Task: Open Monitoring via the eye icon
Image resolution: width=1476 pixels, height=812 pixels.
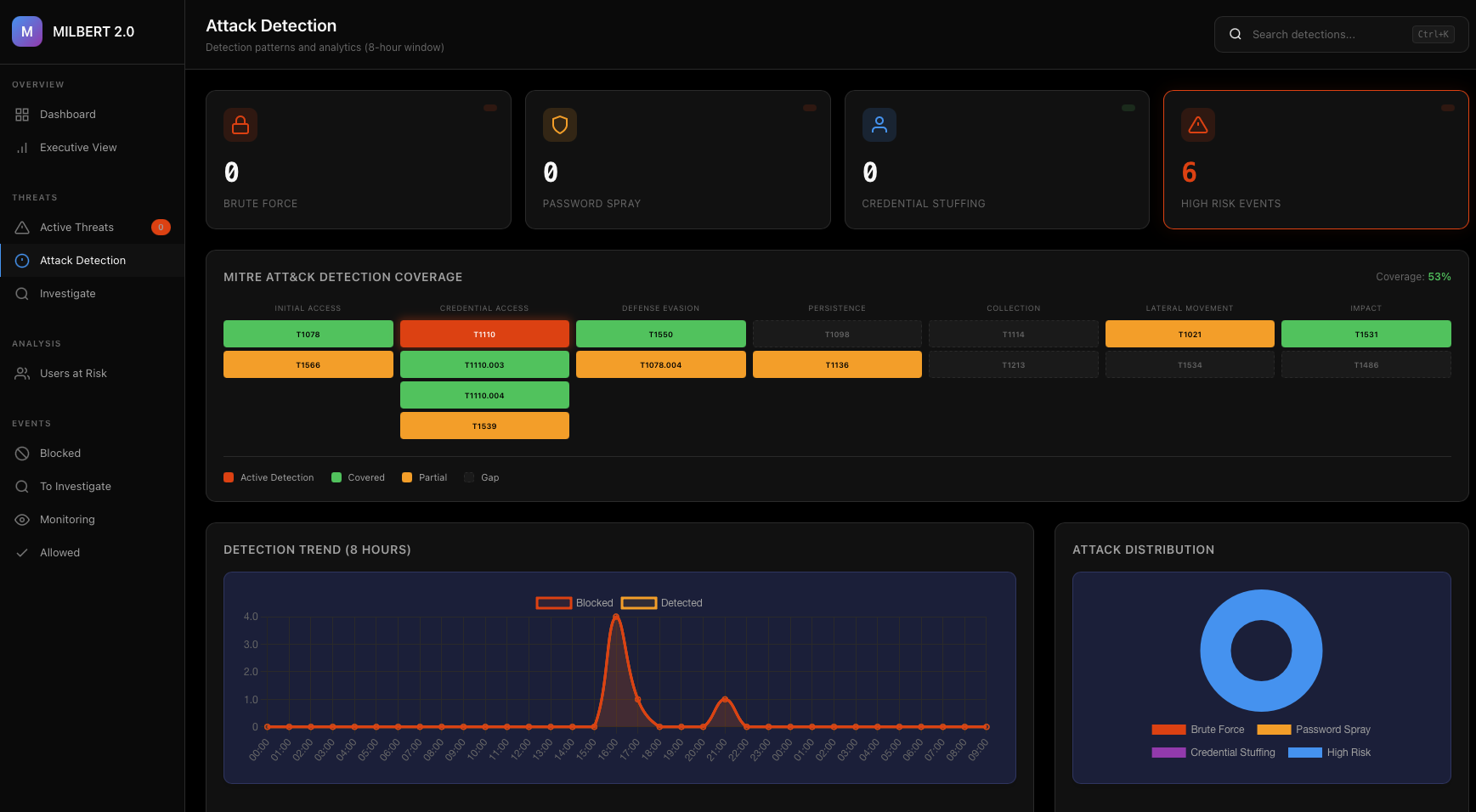Action: point(22,519)
